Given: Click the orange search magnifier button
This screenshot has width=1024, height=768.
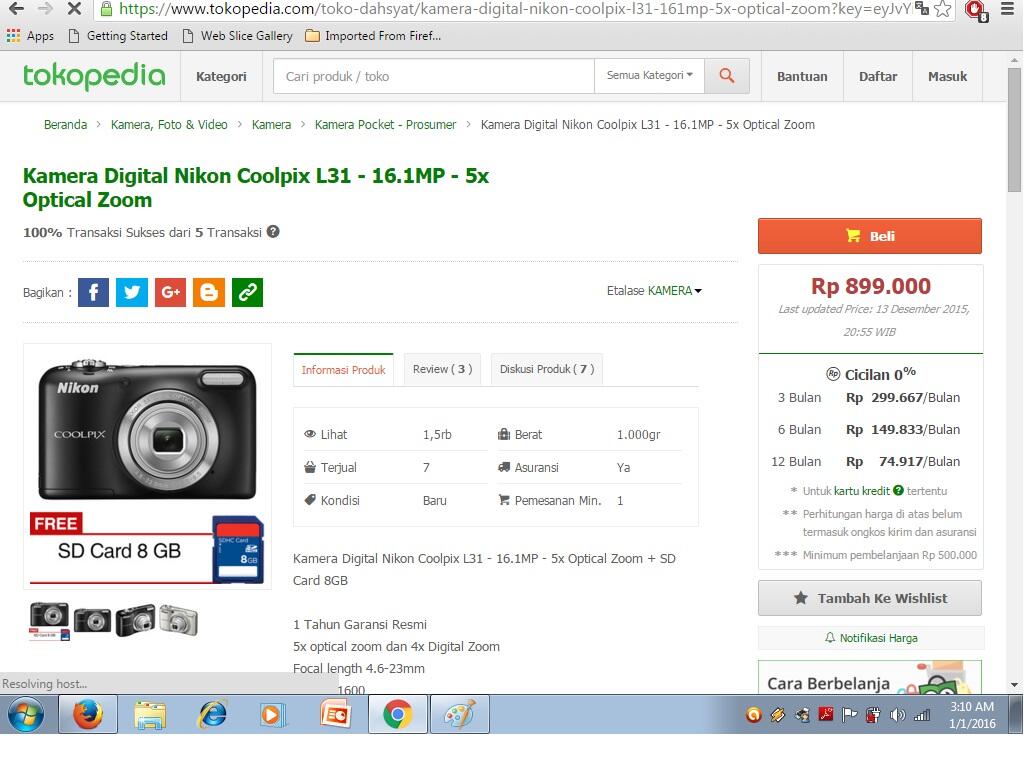Looking at the screenshot, I should pos(727,76).
